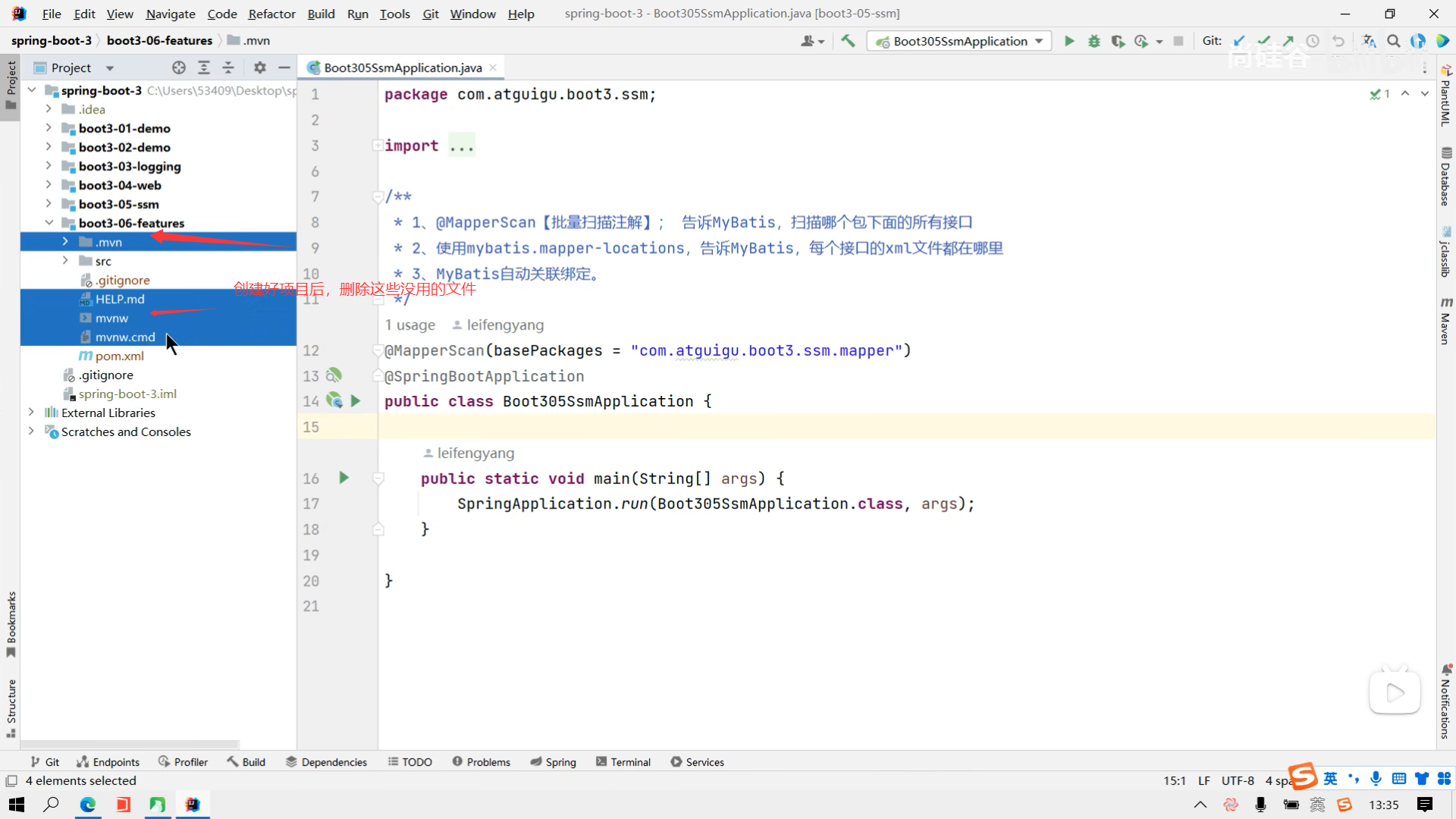Viewport: 1456px width, 819px height.
Task: Expand the boot3-05-ssm module folder
Action: (49, 204)
